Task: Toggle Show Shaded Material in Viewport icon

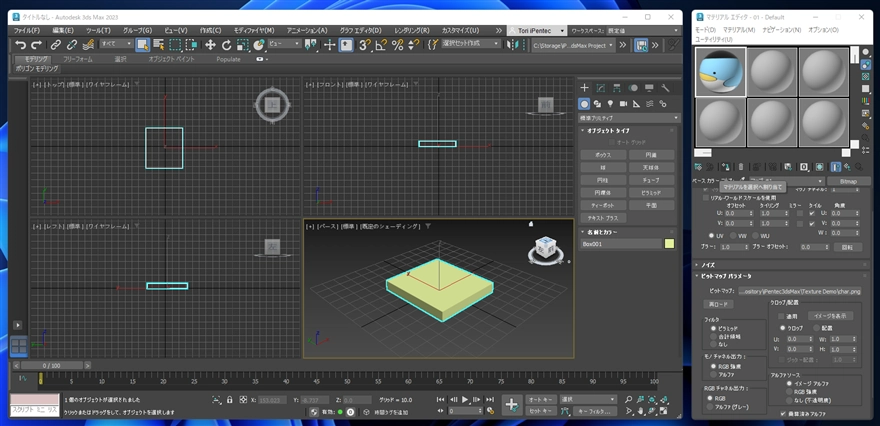Action: [819, 167]
